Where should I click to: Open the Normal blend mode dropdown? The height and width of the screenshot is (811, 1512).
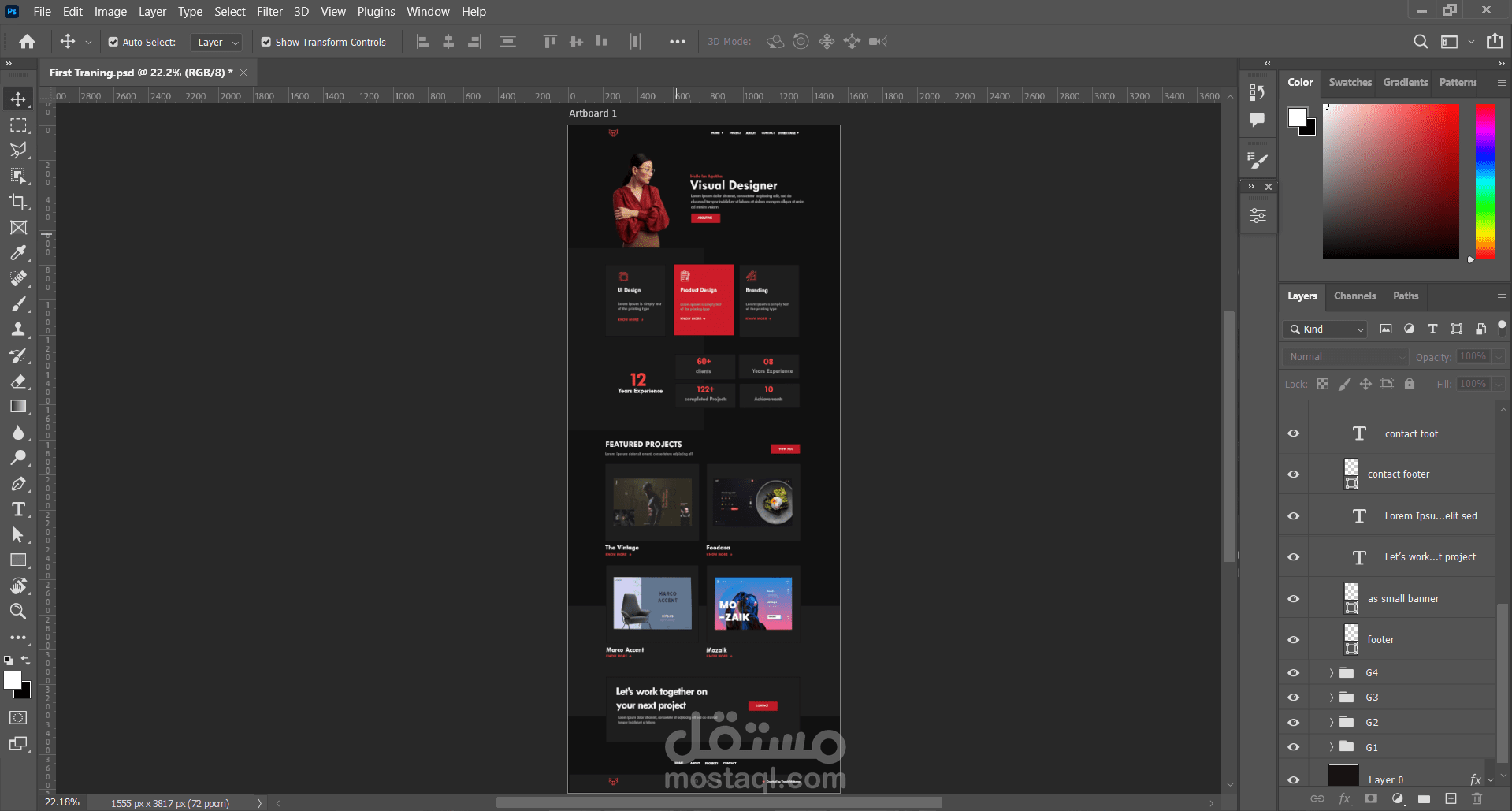point(1345,357)
